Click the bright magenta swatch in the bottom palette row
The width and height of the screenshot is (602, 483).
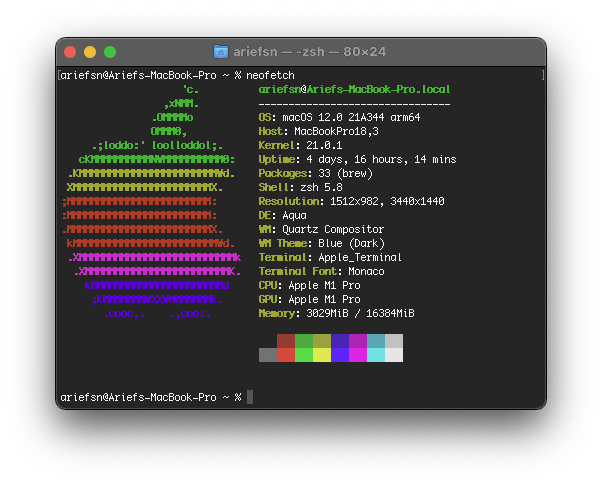coord(358,355)
